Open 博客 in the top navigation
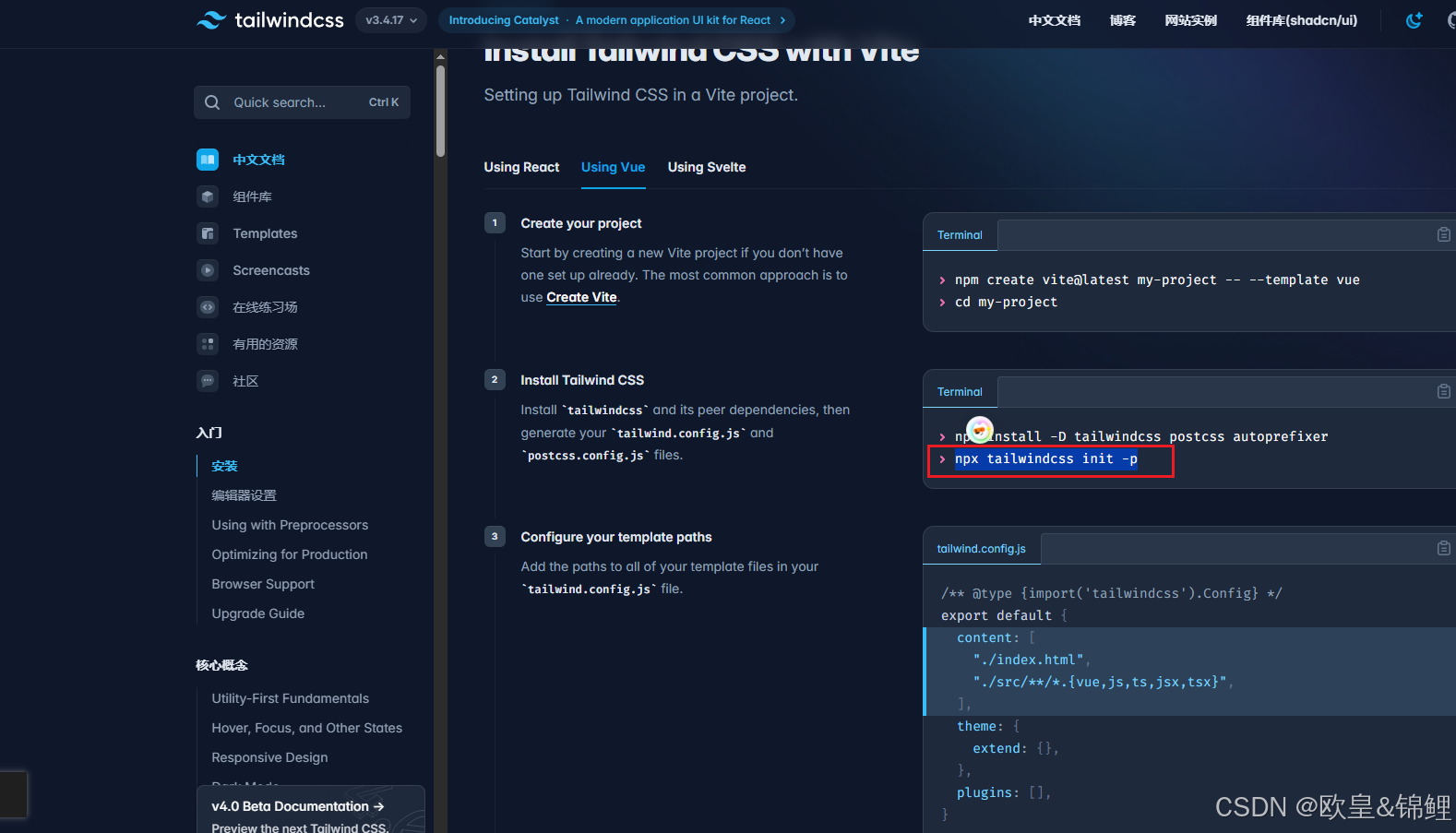This screenshot has height=833, width=1456. coord(1123,20)
